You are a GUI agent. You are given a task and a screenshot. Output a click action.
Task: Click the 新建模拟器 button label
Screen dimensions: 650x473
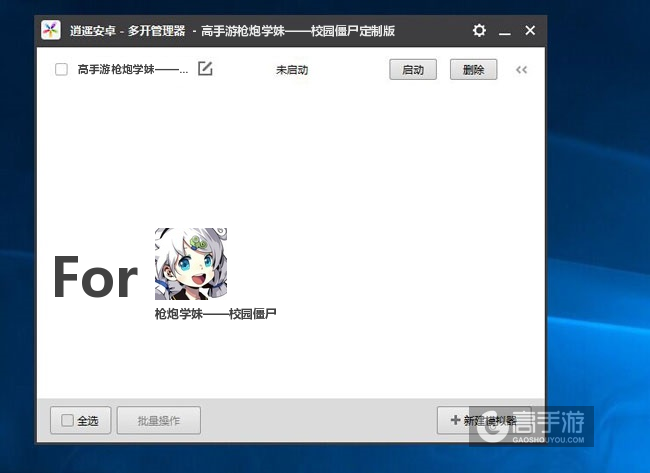point(490,421)
